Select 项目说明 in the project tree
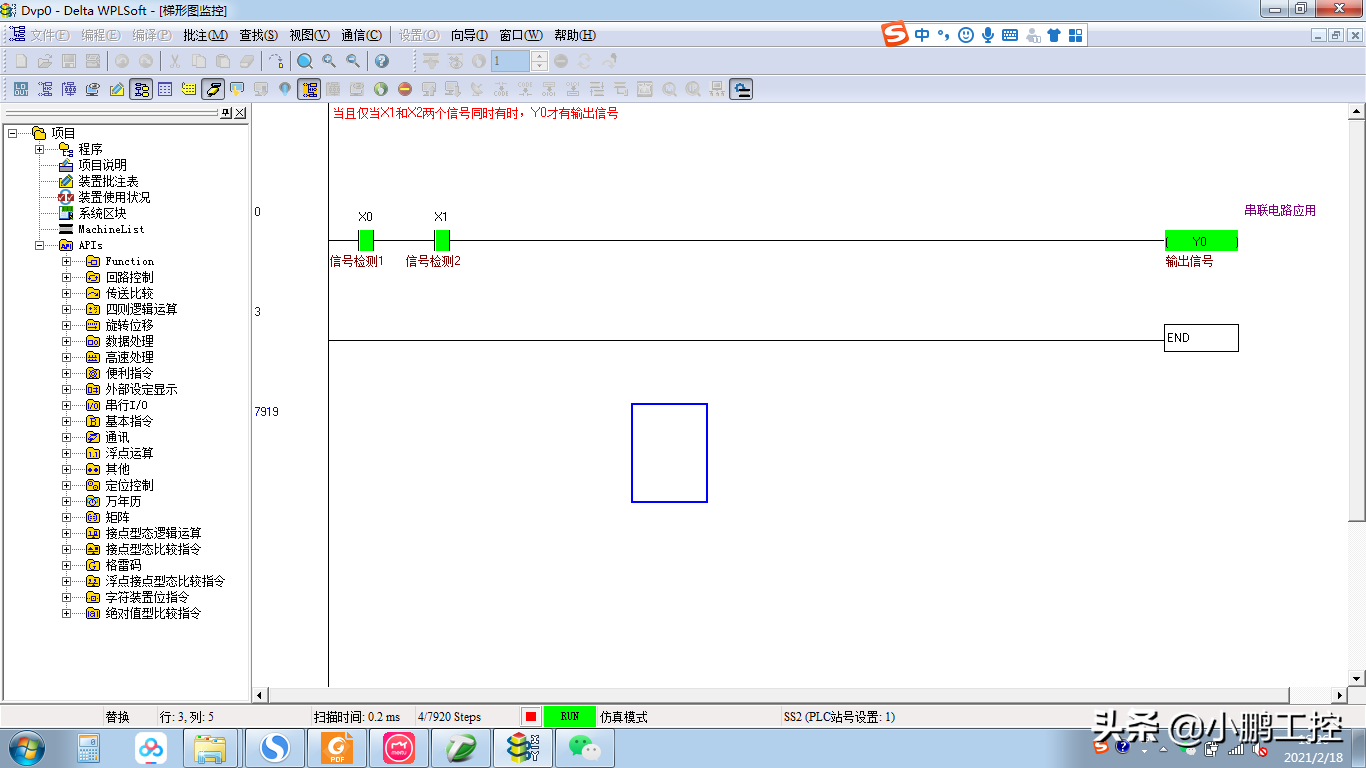1366x768 pixels. click(103, 165)
